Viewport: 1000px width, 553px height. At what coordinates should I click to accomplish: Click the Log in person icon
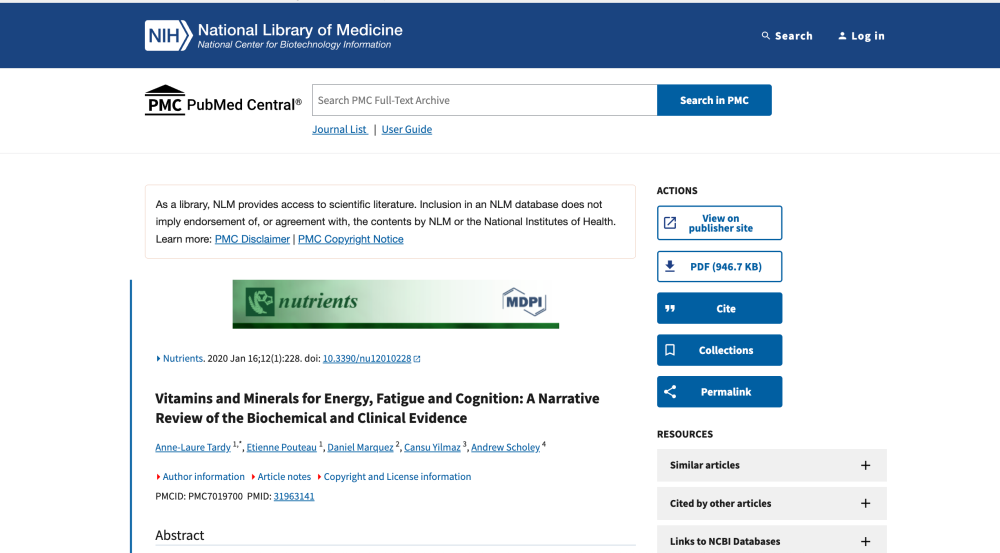click(842, 36)
